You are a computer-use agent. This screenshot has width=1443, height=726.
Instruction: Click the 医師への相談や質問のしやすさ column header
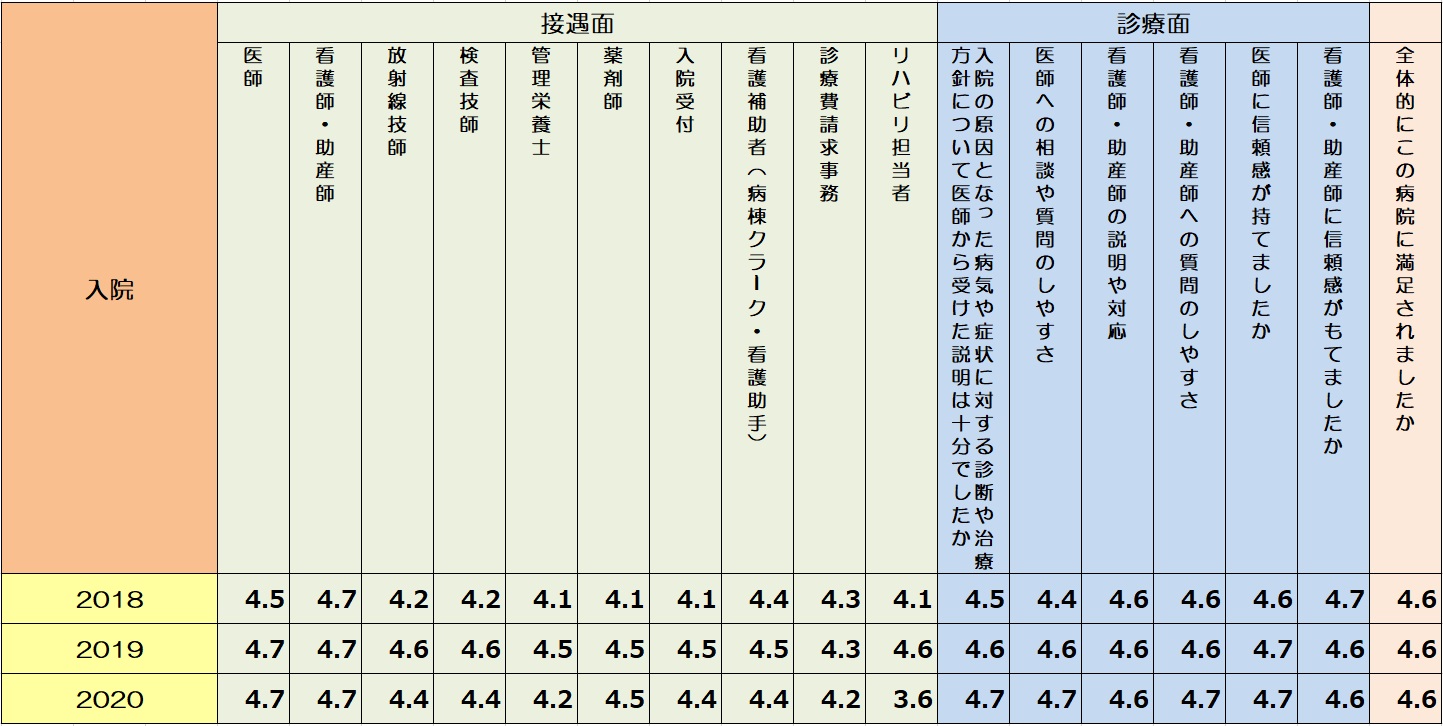[x=1046, y=308]
